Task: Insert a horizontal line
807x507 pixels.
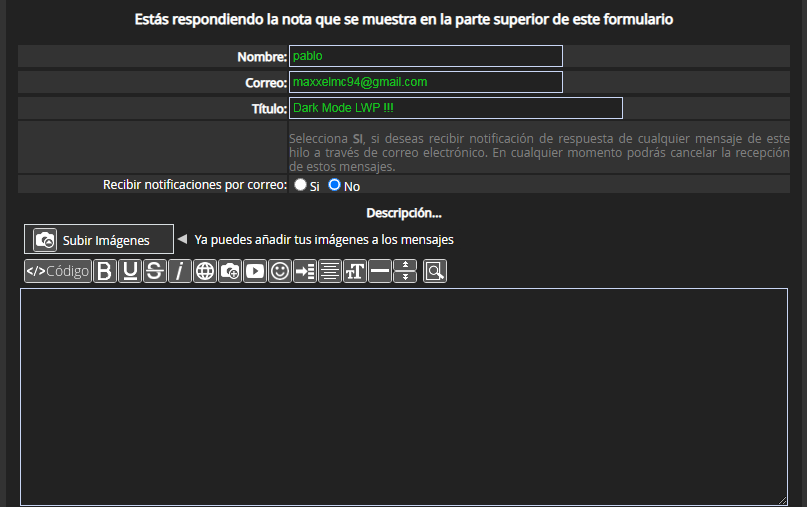Action: 380,271
